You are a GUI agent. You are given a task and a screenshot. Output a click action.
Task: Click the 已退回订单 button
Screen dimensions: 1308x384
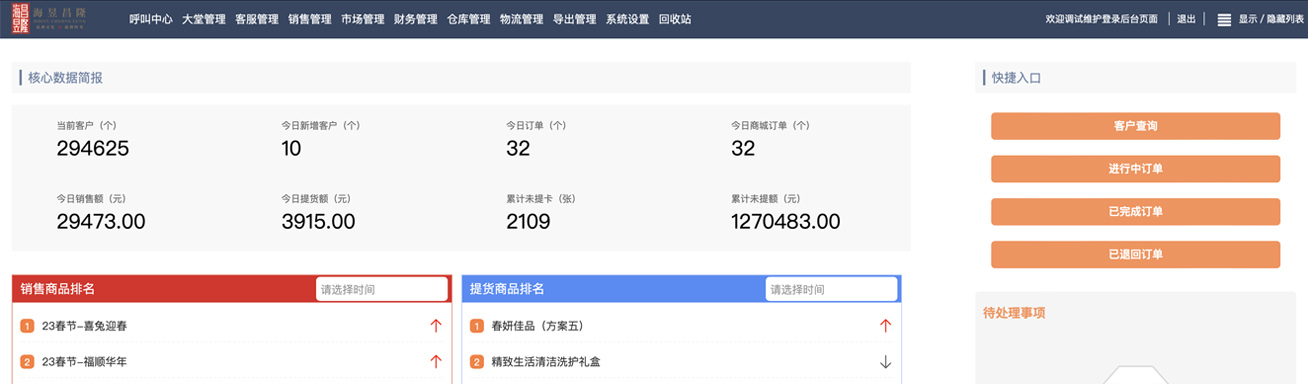point(1135,254)
